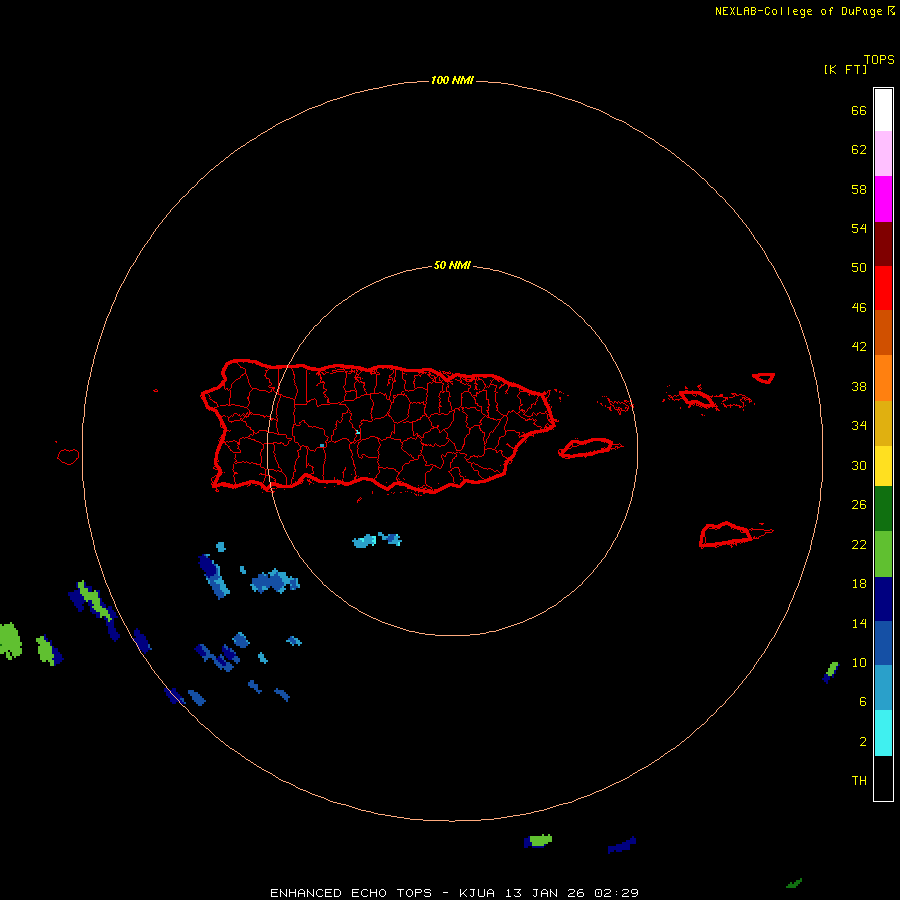Click the '42' legend value label
The width and height of the screenshot is (900, 900).
pyautogui.click(x=859, y=346)
